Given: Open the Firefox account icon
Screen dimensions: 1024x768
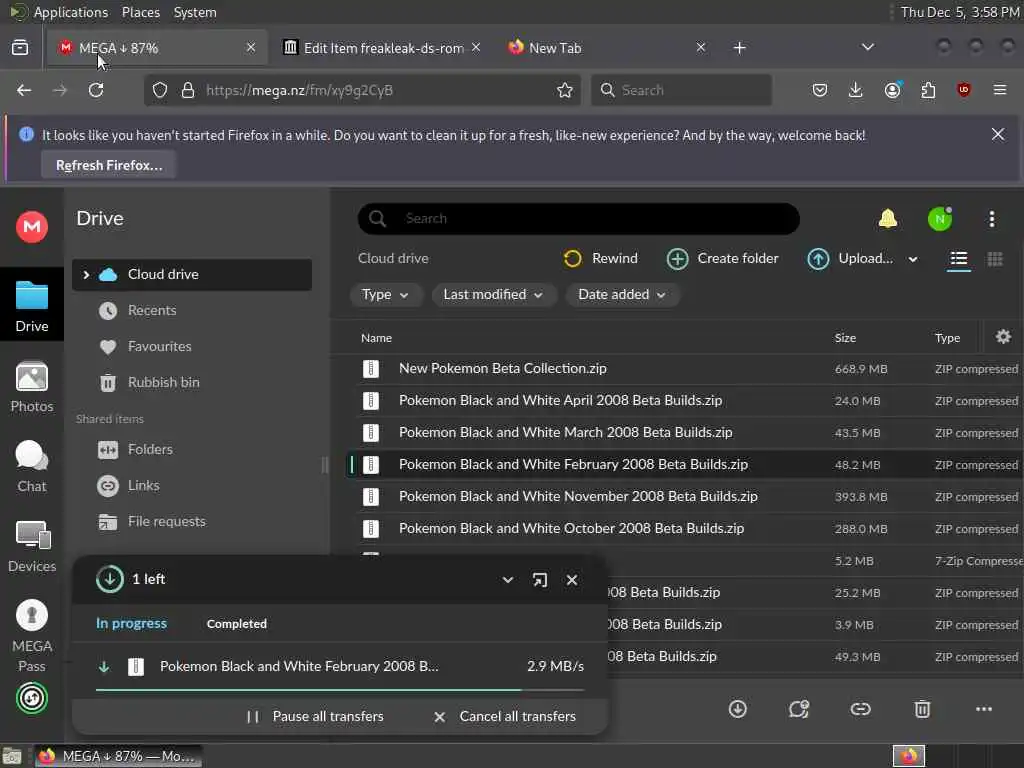Looking at the screenshot, I should pos(892,90).
